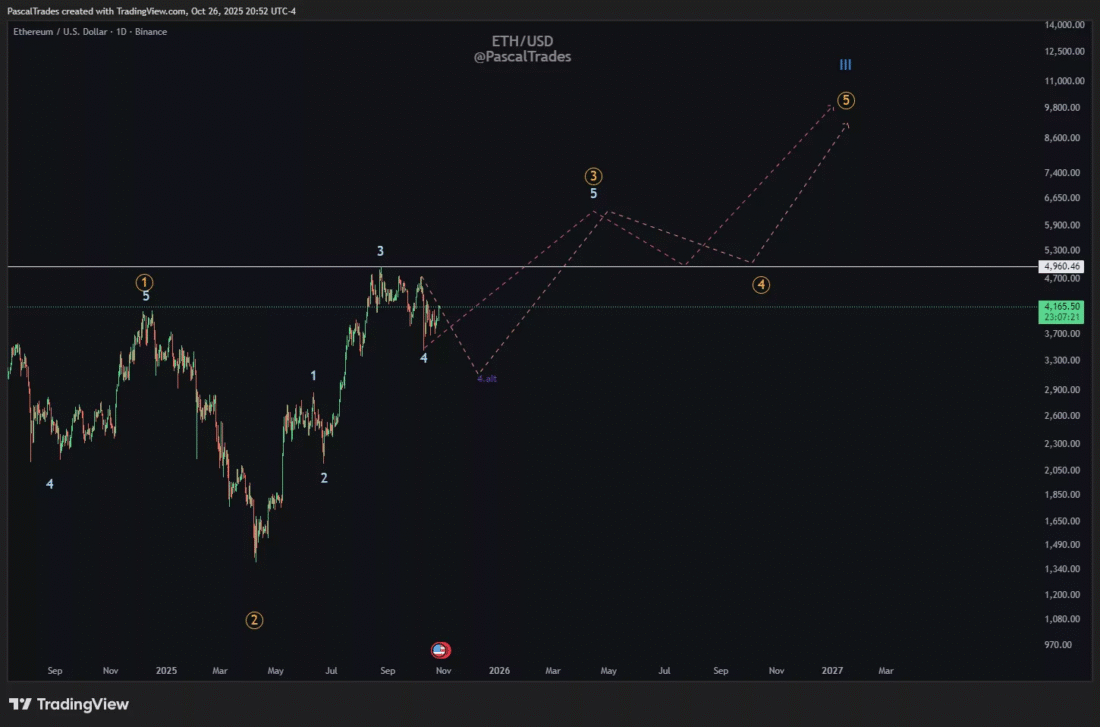Open the US flag economic event marker
The width and height of the screenshot is (1100, 727).
[441, 650]
